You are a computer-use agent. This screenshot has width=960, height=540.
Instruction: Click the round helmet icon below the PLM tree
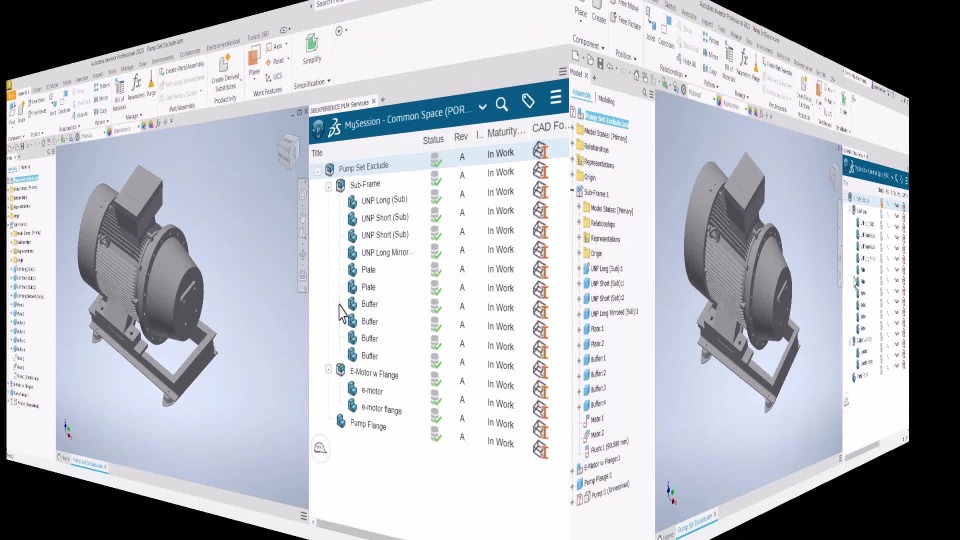tap(320, 448)
